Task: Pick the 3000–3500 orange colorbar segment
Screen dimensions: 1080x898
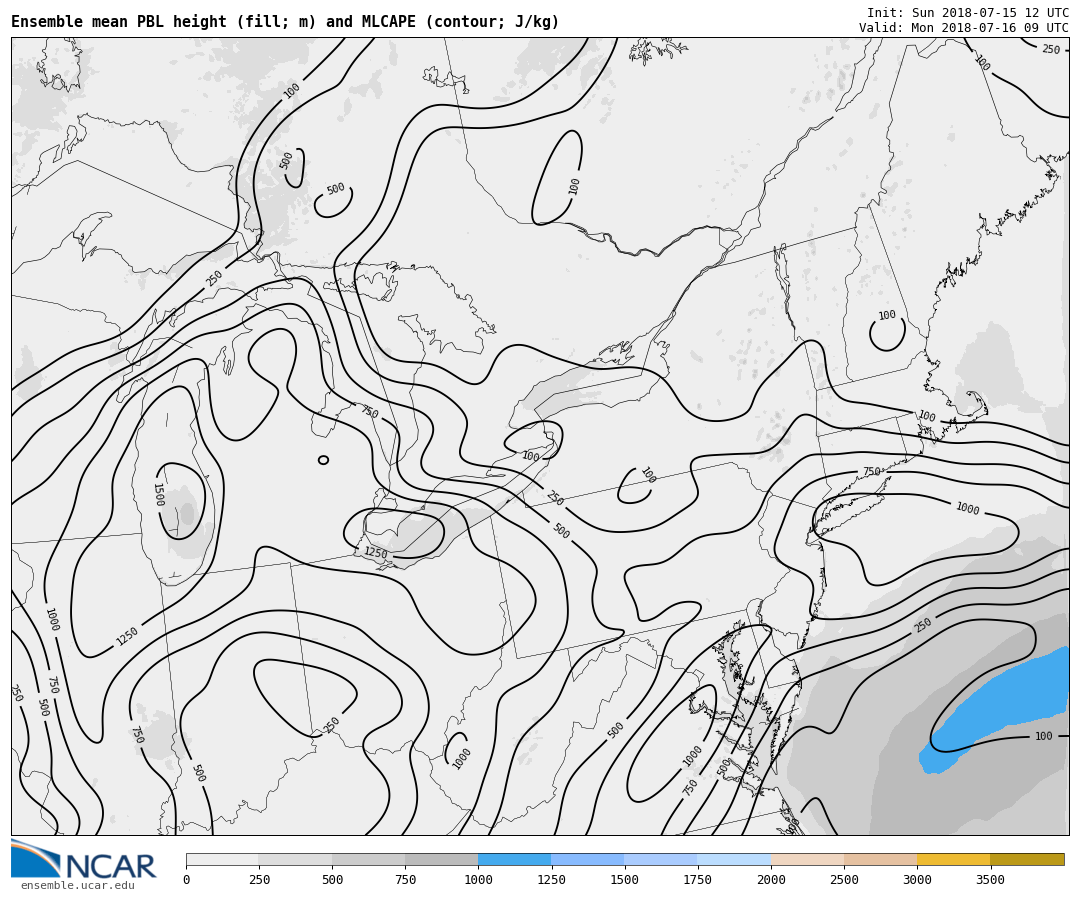Action: tap(953, 859)
